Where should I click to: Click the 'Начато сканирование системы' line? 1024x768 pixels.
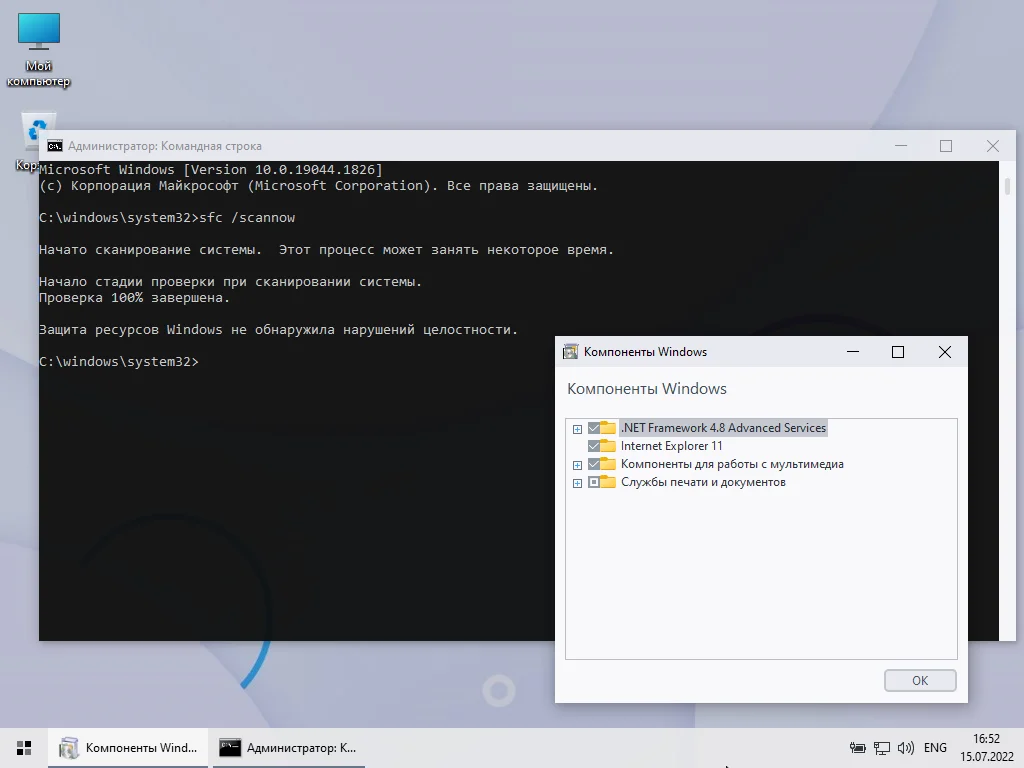click(x=327, y=249)
